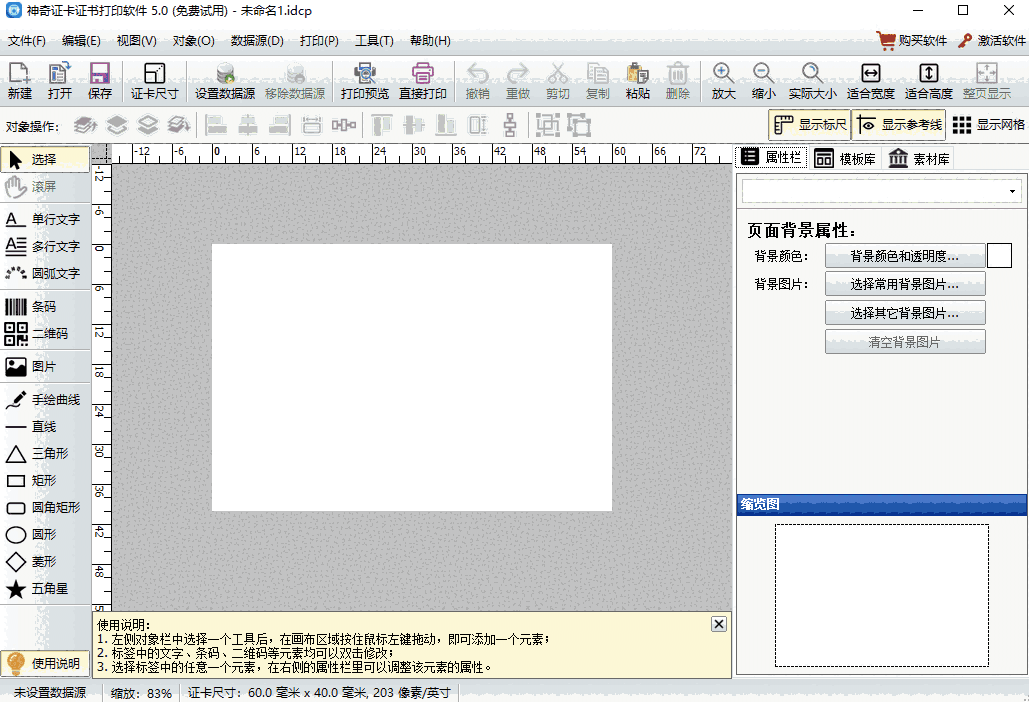The image size is (1029, 702).
Task: Click the 打印预览 print preview icon
Action: coord(364,81)
